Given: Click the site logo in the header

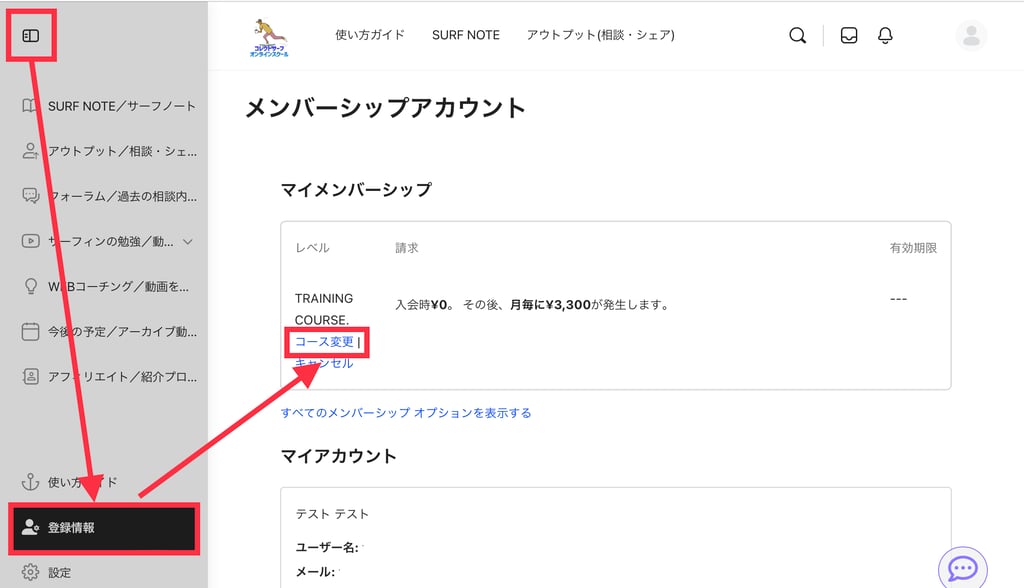Looking at the screenshot, I should [x=268, y=37].
